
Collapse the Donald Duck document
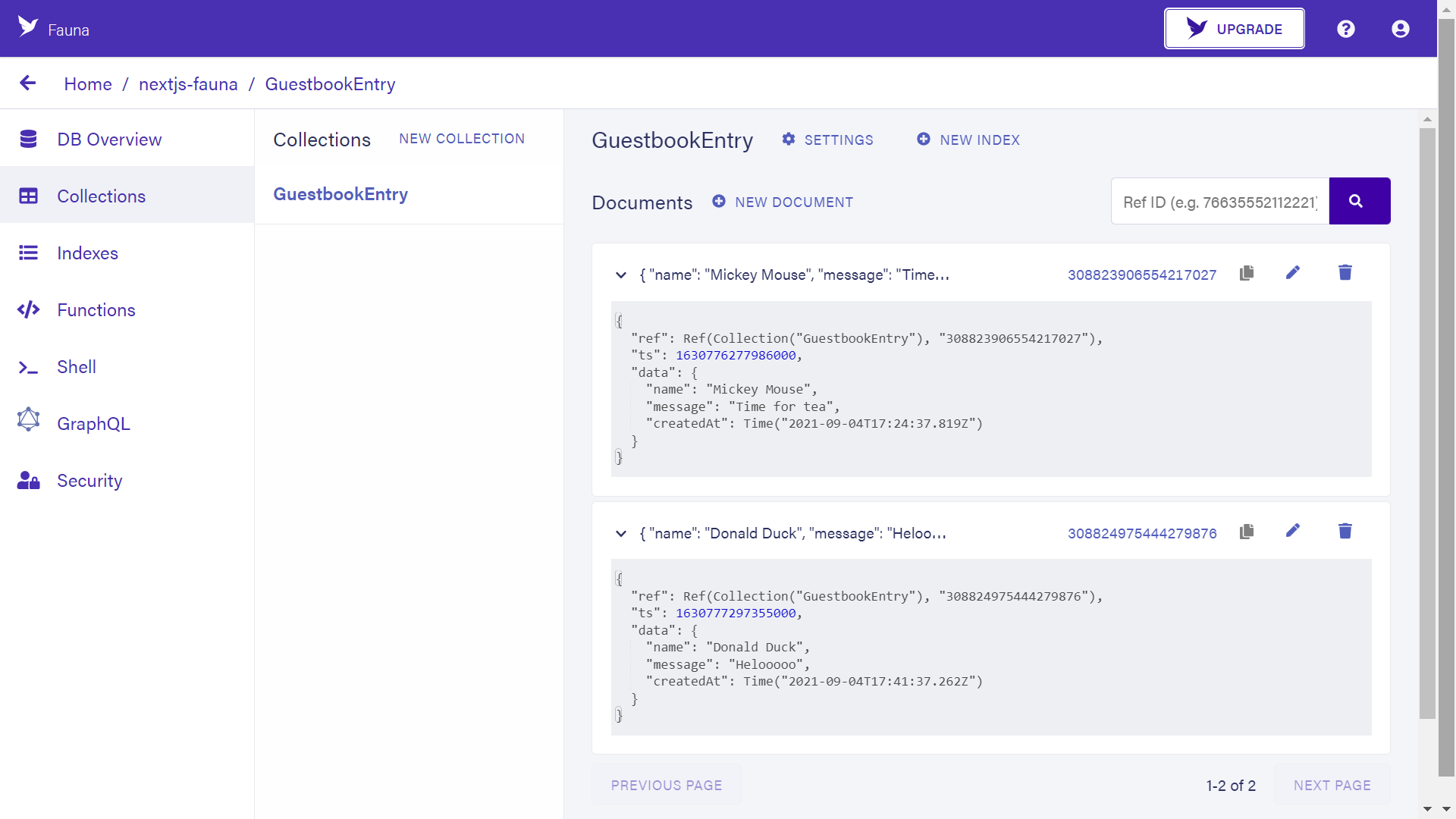coord(621,533)
